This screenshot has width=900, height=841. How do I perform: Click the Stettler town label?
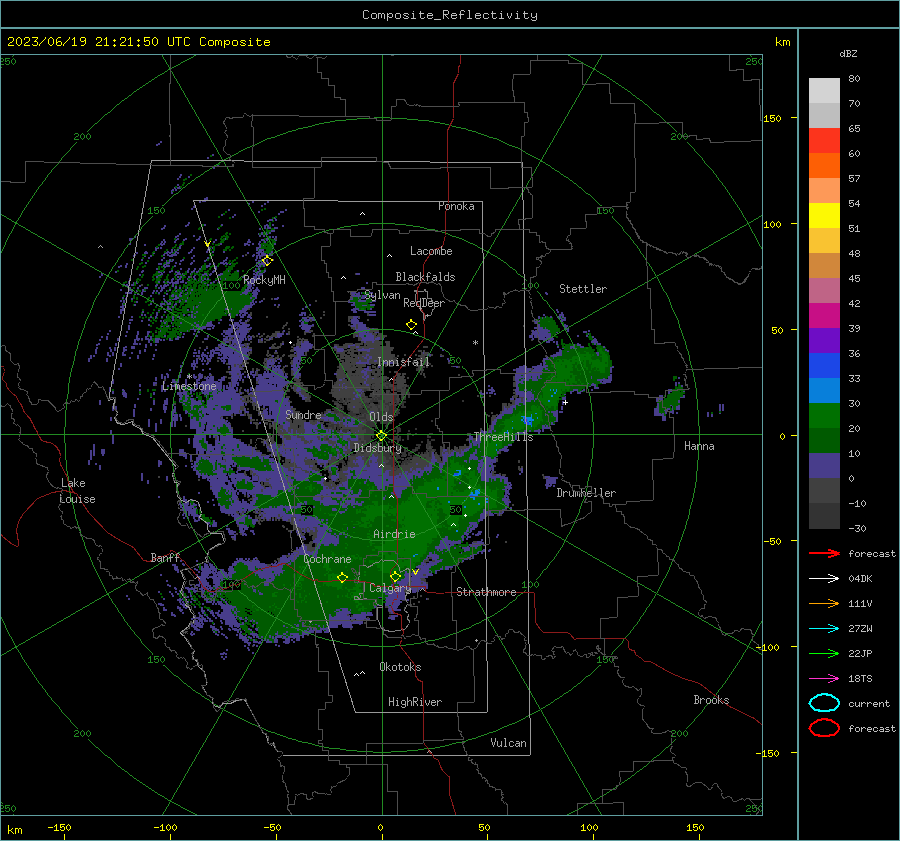[583, 289]
